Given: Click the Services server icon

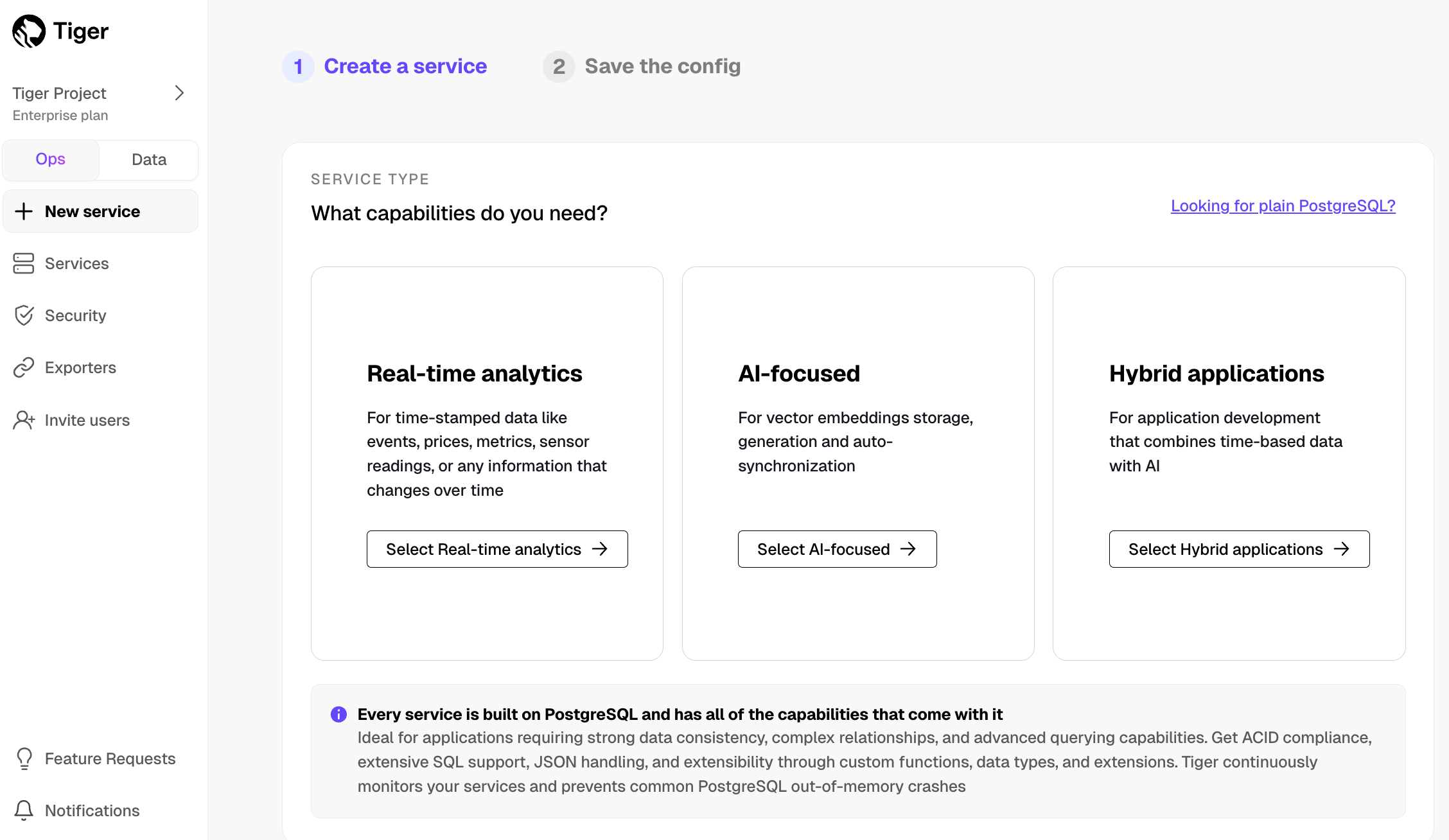Looking at the screenshot, I should point(24,263).
